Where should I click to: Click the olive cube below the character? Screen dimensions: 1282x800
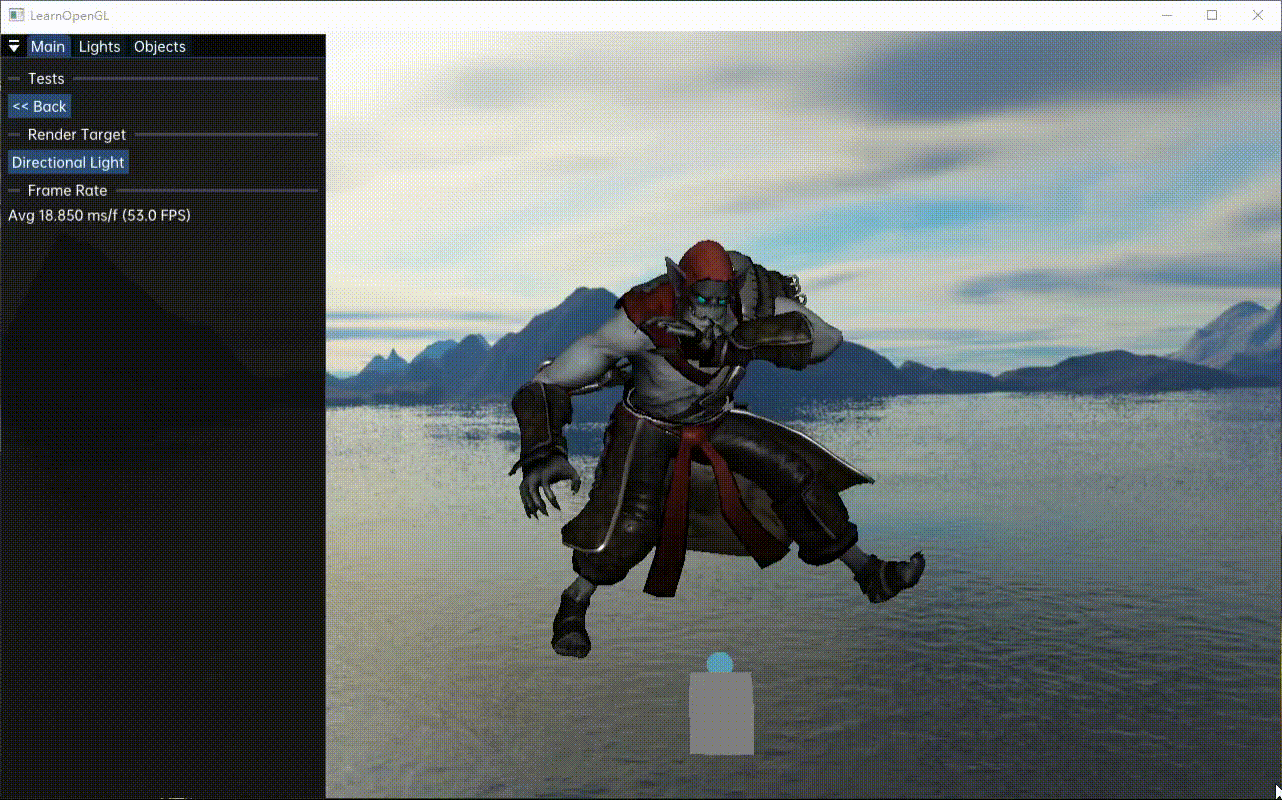point(721,713)
